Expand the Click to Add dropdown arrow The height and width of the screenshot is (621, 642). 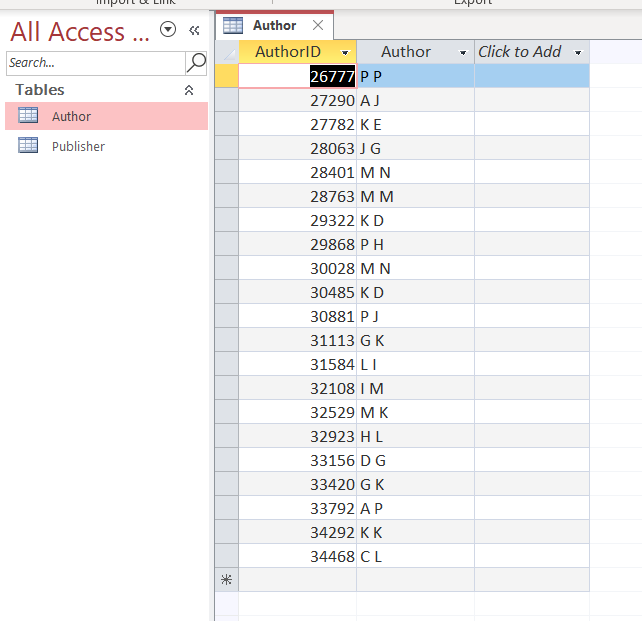coord(578,52)
